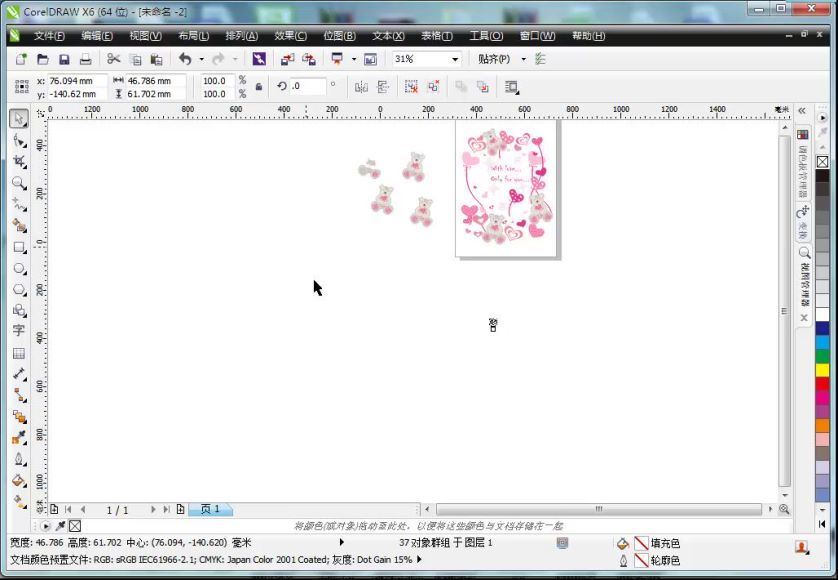This screenshot has width=838, height=580.
Task: Ungroup the selected object group
Action: pyautogui.click(x=411, y=87)
